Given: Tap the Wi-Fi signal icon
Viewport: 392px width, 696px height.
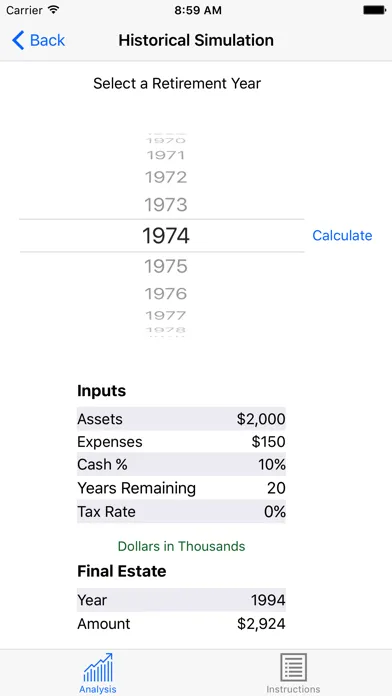Looking at the screenshot, I should 54,10.
